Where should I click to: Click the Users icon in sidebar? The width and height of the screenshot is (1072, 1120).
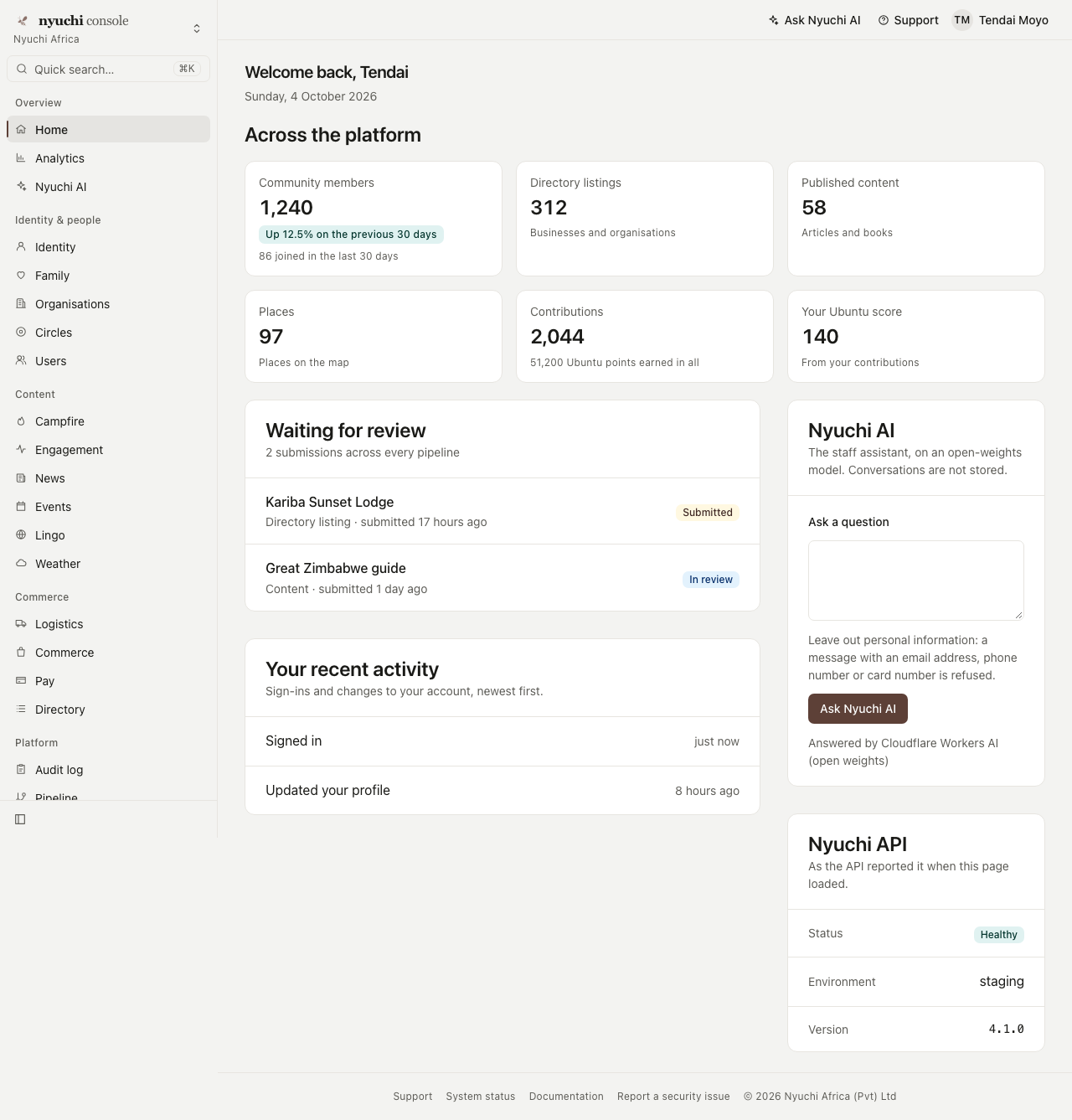21,361
